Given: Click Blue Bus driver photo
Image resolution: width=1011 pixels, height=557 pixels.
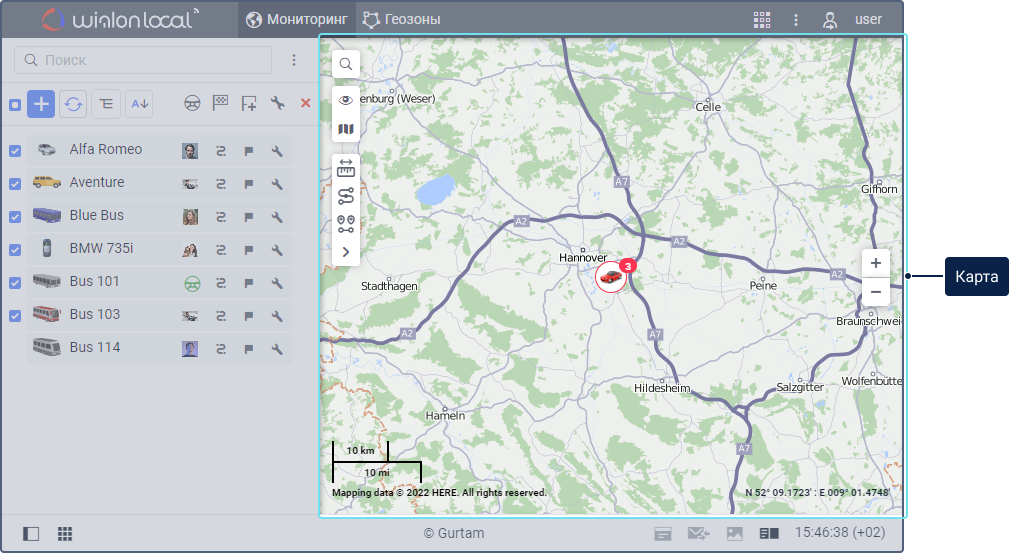Looking at the screenshot, I should tap(190, 217).
